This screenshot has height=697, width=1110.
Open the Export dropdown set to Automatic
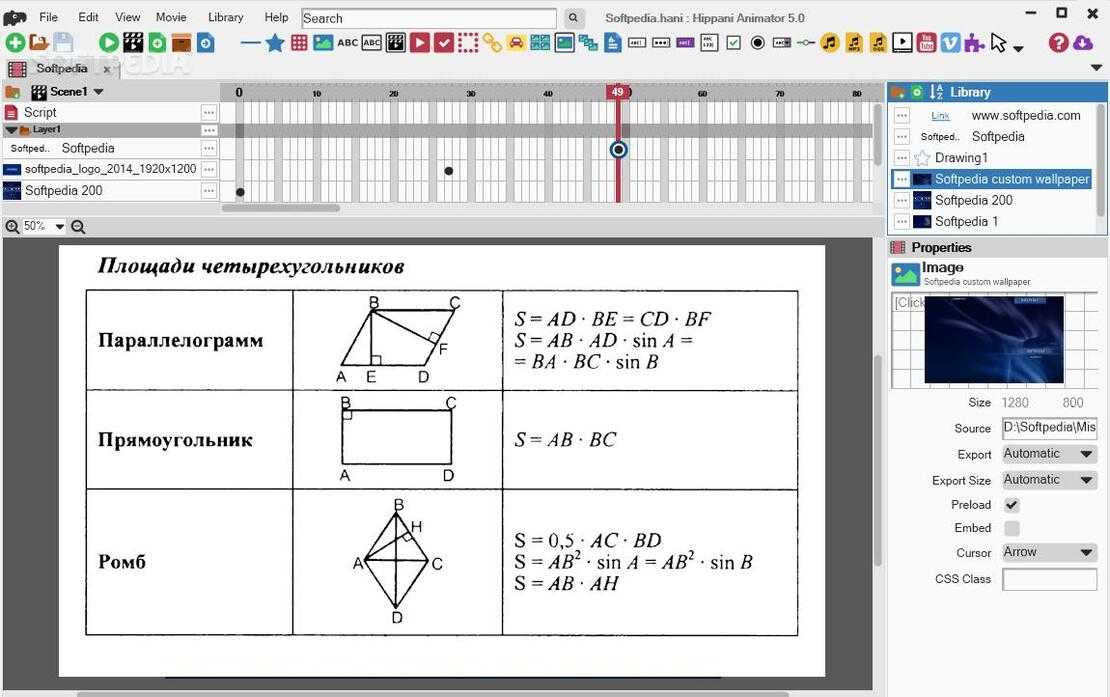point(1049,454)
